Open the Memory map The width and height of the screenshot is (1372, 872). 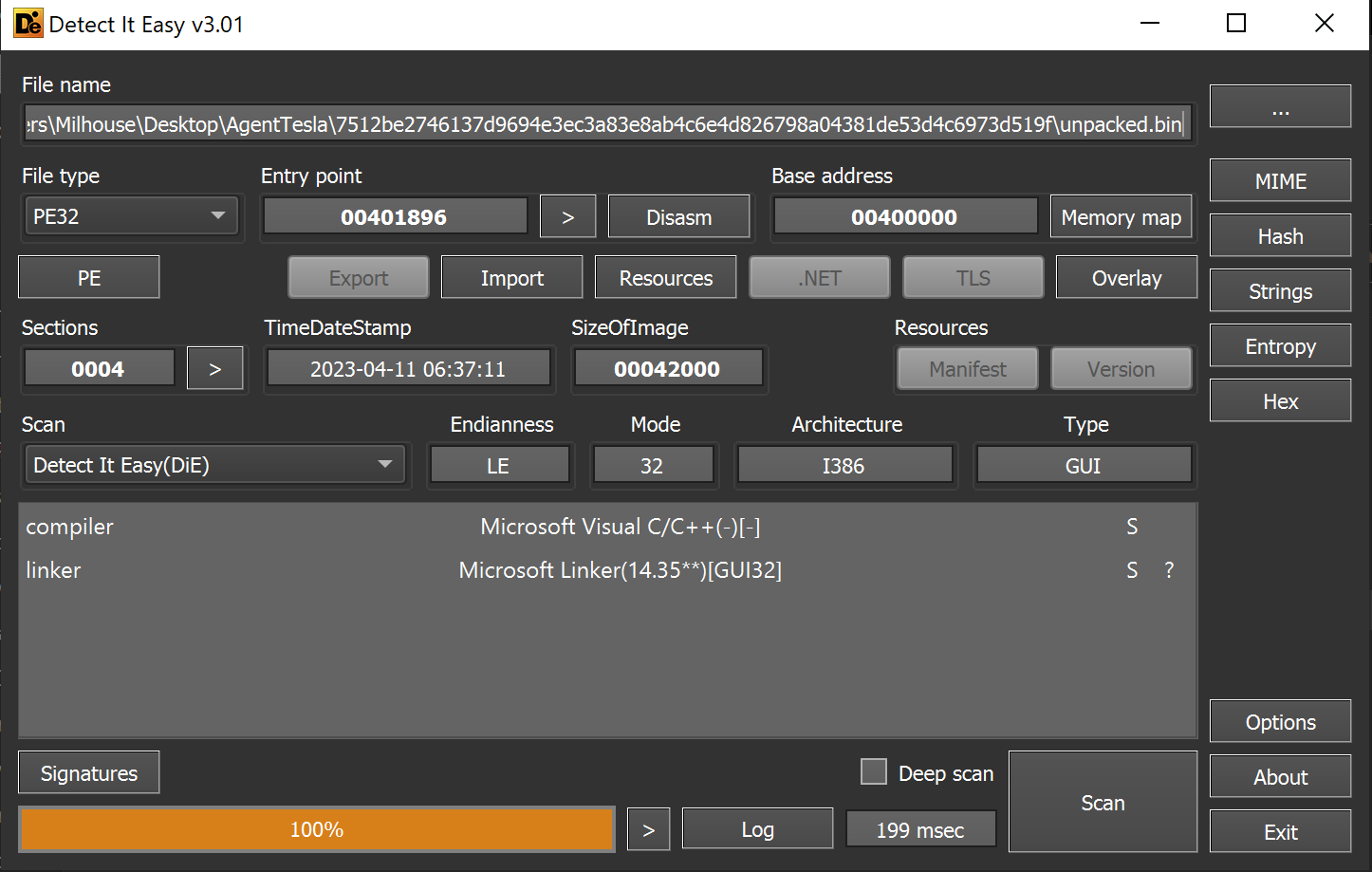(x=1121, y=216)
